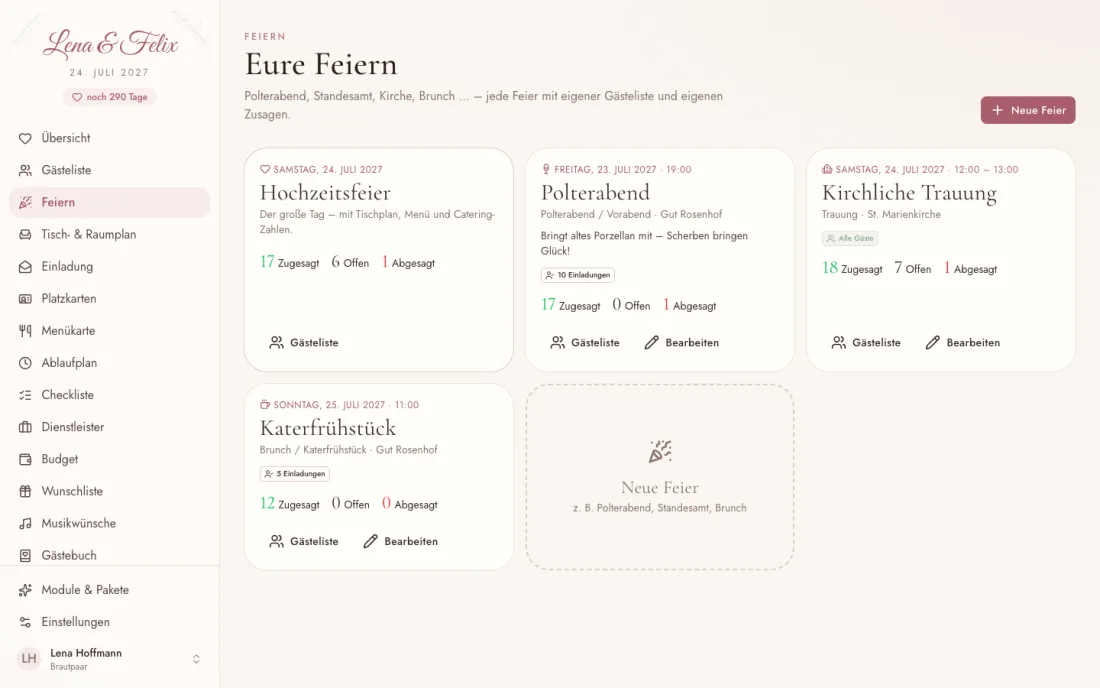This screenshot has height=688, width=1100.
Task: Click the 'Alle Gäste' badge
Action: [x=850, y=238]
